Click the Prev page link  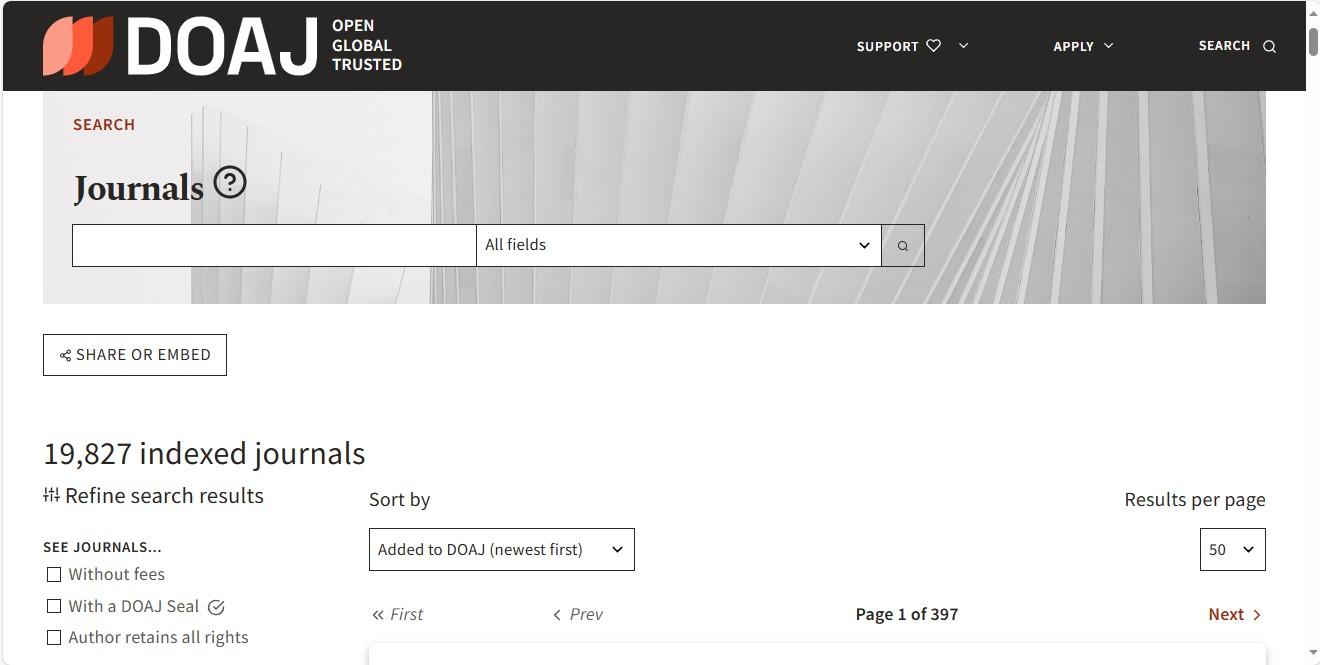coord(578,614)
